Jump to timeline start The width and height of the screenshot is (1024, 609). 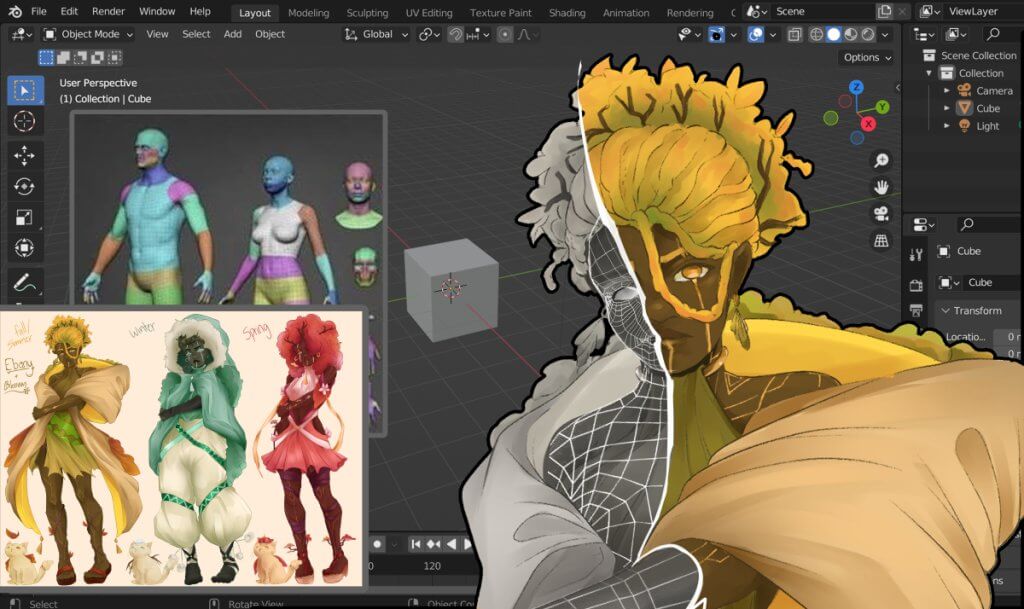(x=415, y=544)
